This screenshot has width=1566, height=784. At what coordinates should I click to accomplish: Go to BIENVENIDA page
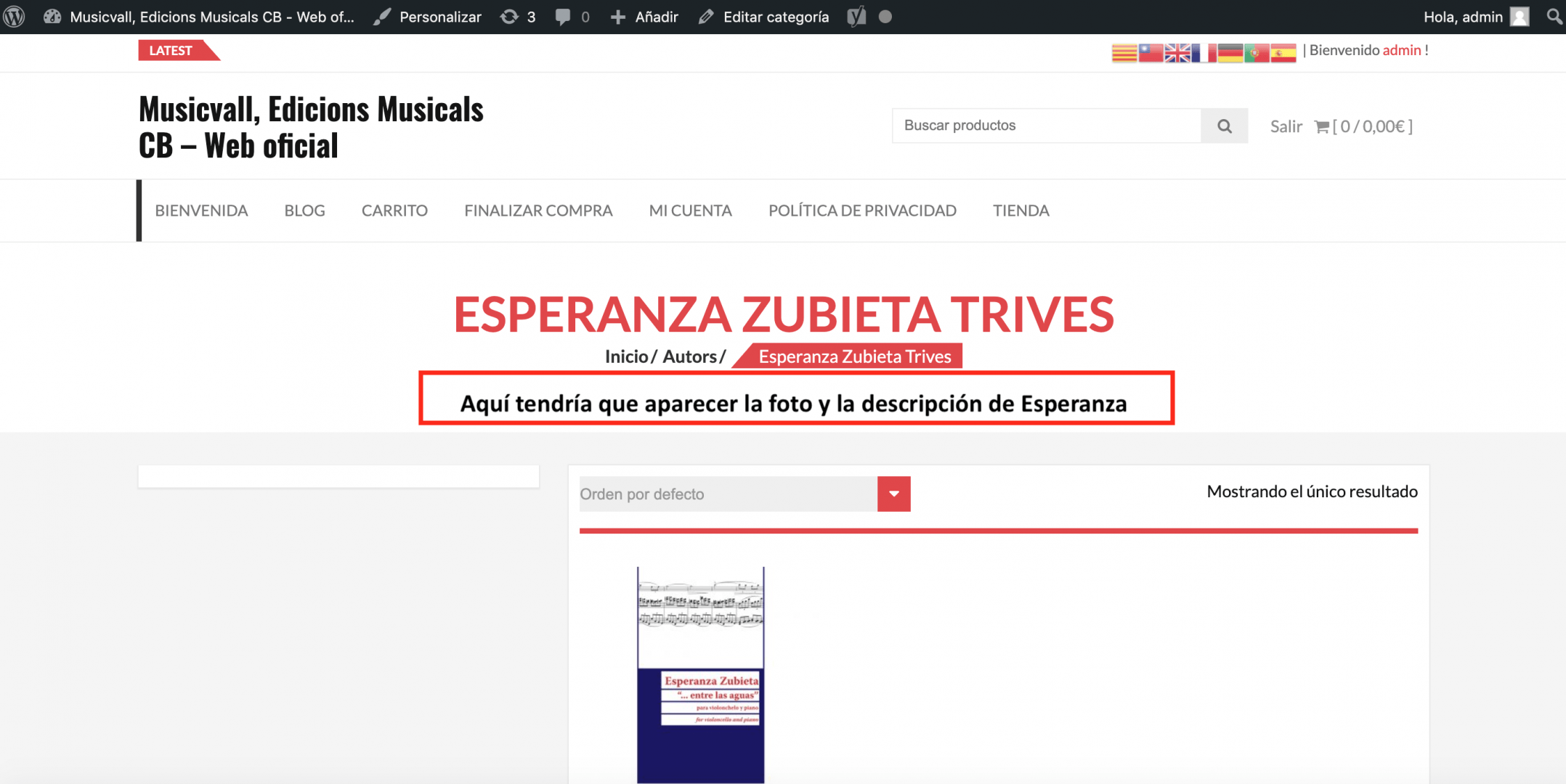coord(201,211)
